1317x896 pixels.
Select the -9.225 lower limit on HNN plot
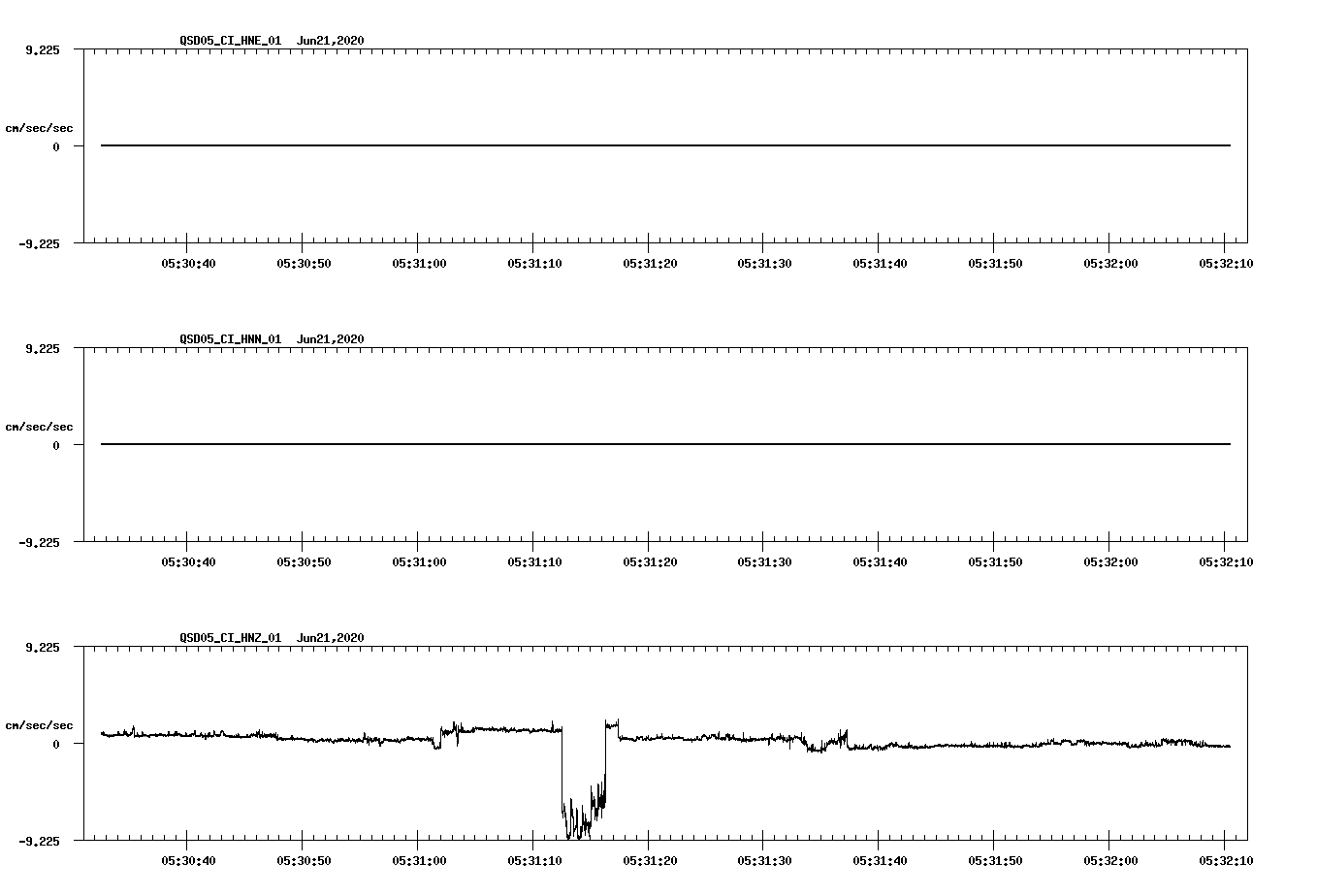click(40, 543)
